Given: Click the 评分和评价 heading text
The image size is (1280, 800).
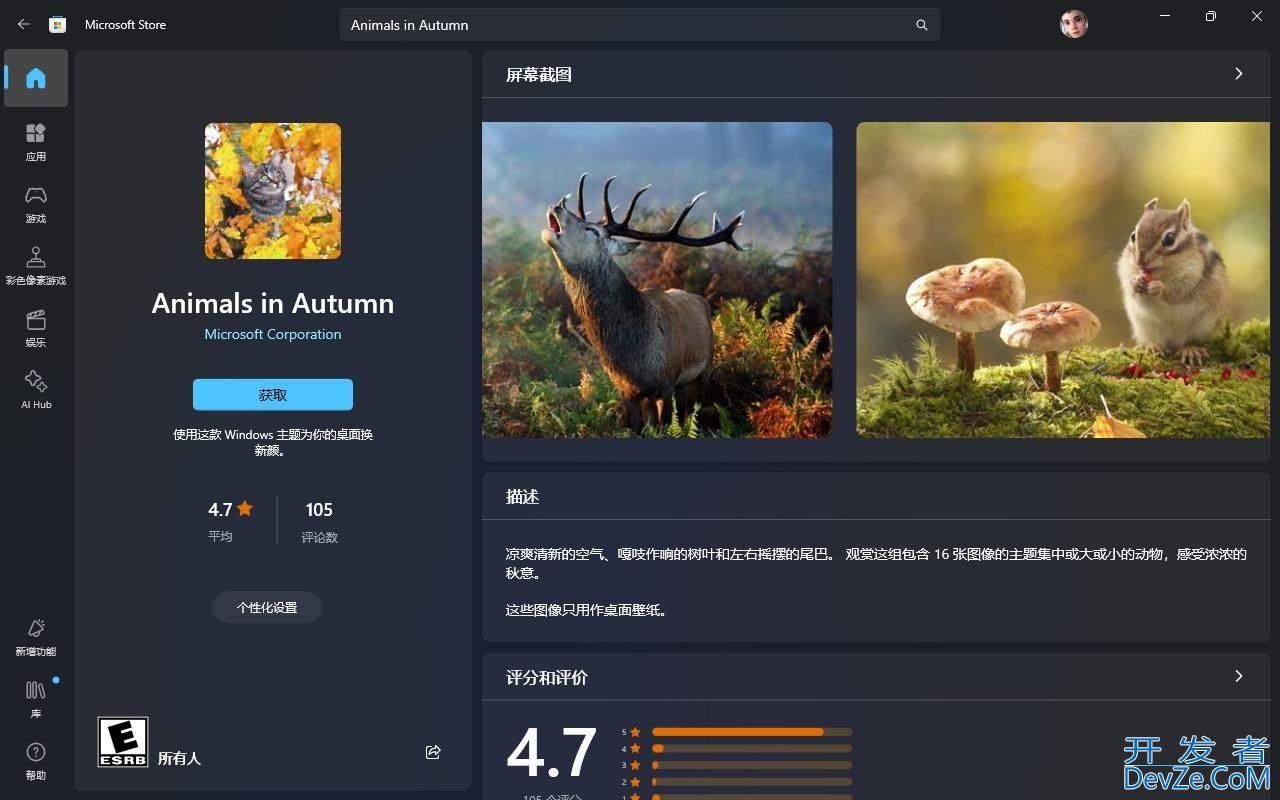Looking at the screenshot, I should click(547, 678).
